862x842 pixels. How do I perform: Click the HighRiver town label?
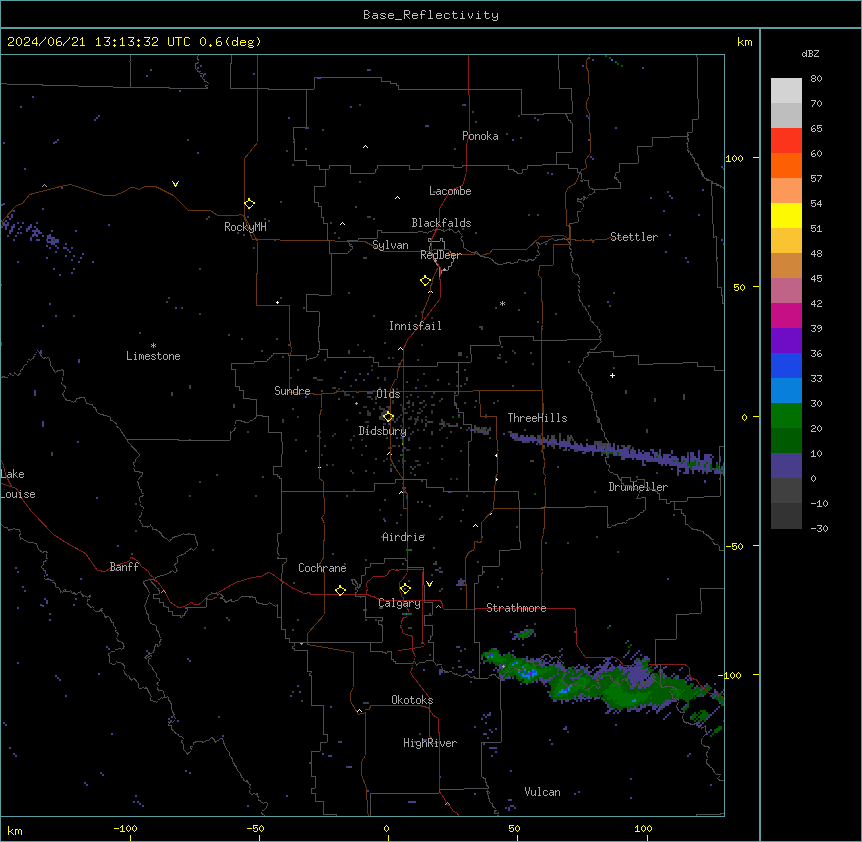pos(430,743)
